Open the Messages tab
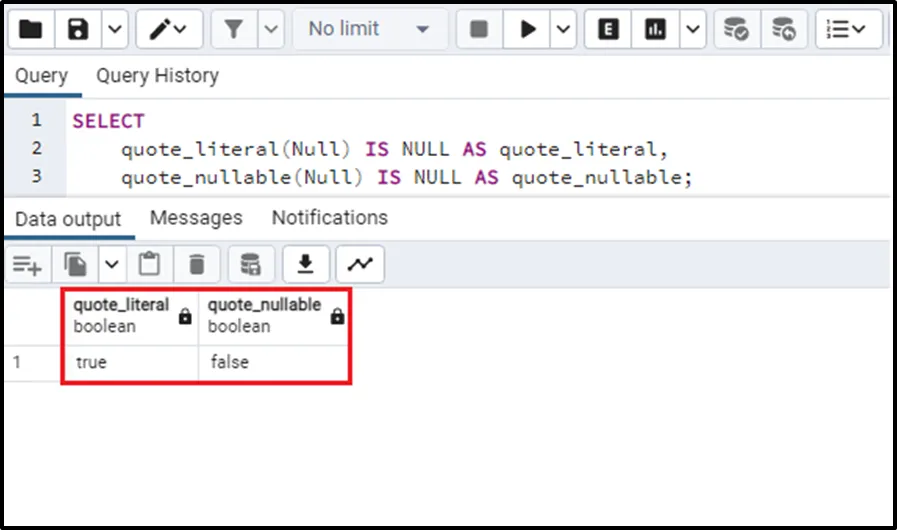 [196, 218]
